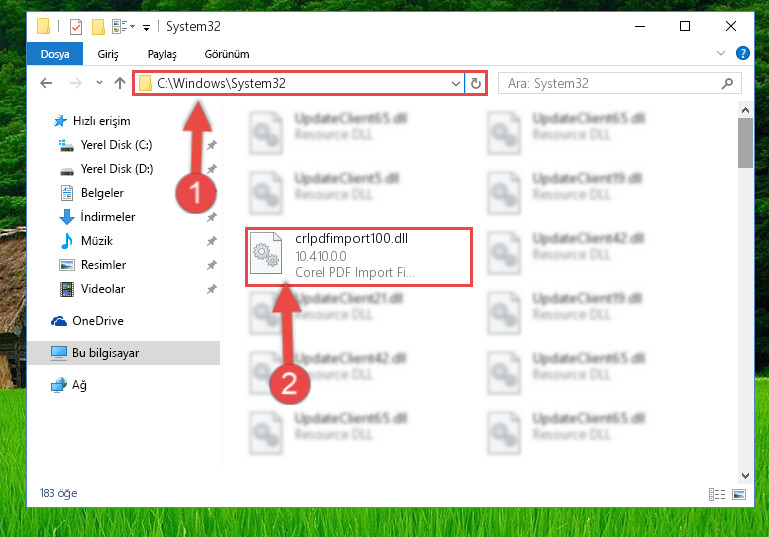Select Bu bilgisayar in the navigation pane
Image resolution: width=769 pixels, height=537 pixels.
(124, 353)
